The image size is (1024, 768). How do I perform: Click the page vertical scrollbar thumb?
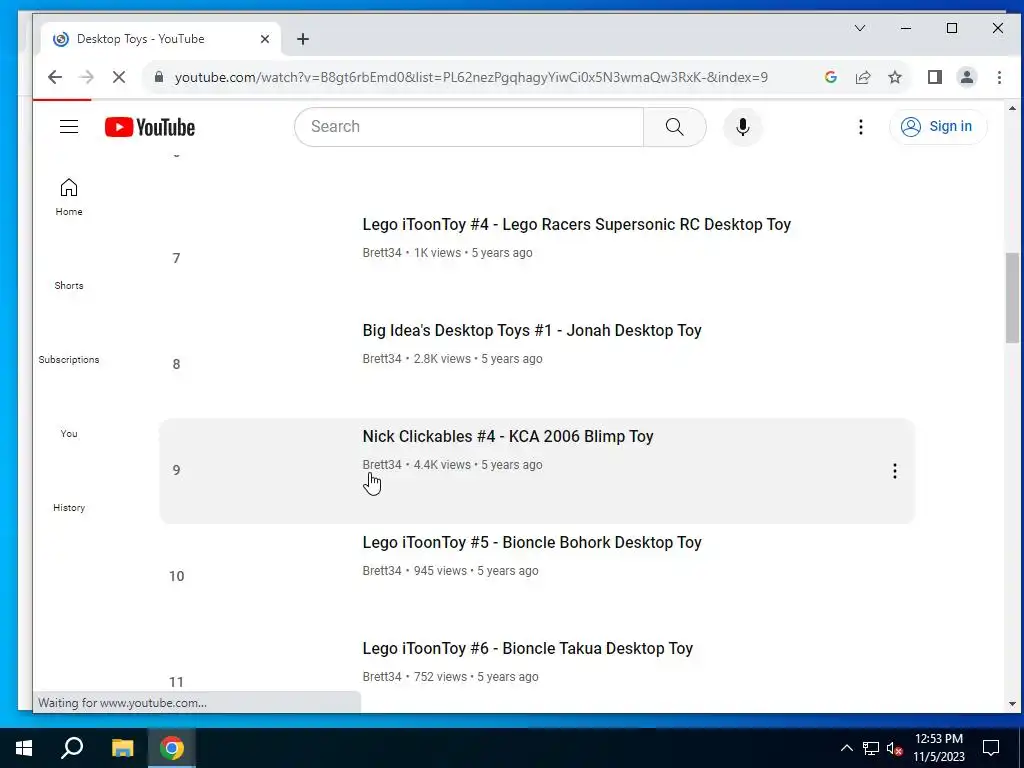1012,297
